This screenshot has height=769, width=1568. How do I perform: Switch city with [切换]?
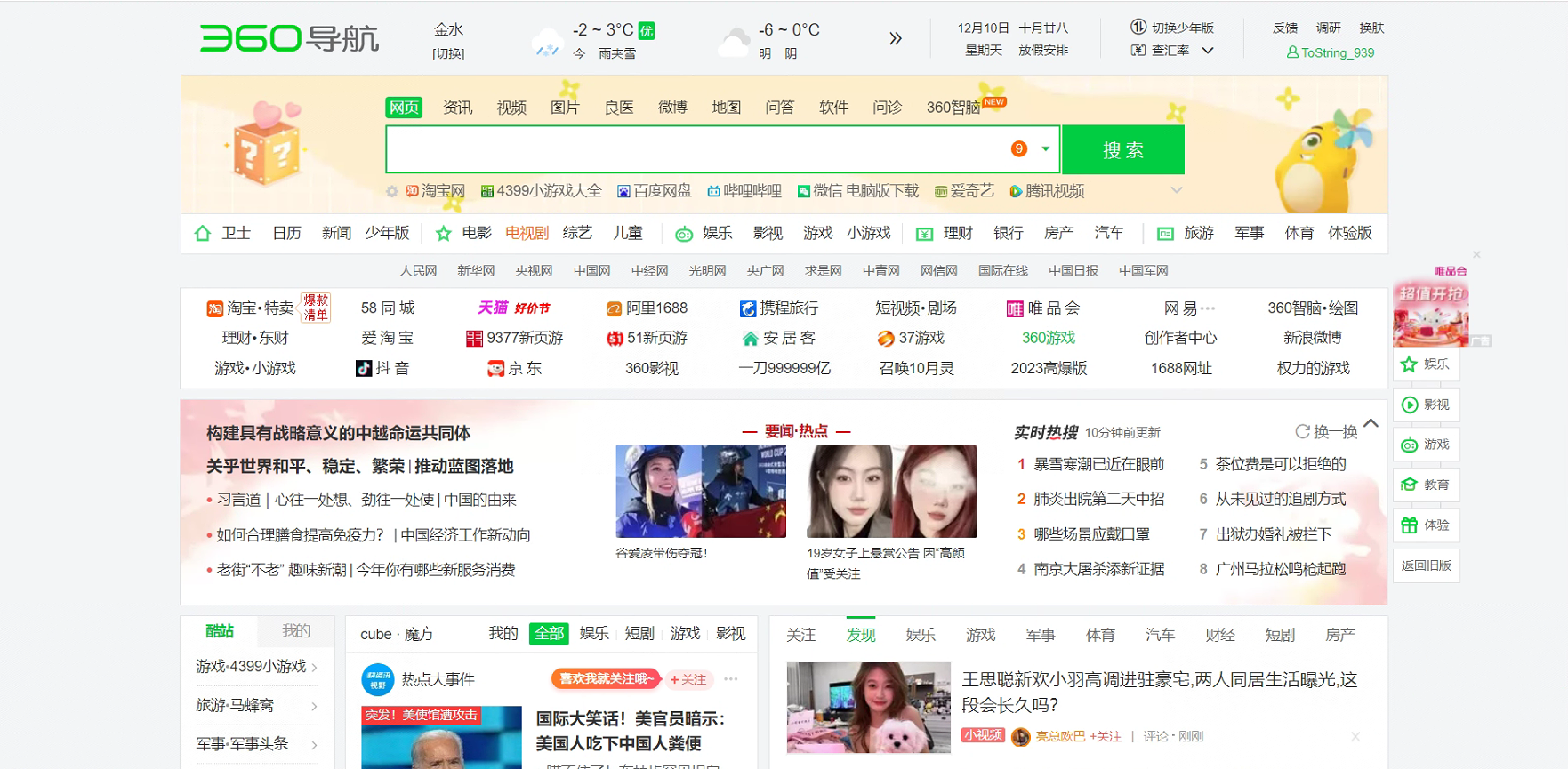click(448, 53)
